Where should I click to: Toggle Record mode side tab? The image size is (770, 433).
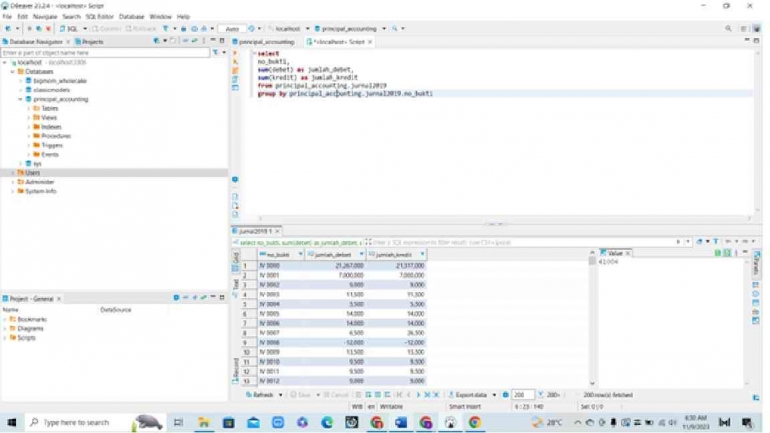[235, 371]
